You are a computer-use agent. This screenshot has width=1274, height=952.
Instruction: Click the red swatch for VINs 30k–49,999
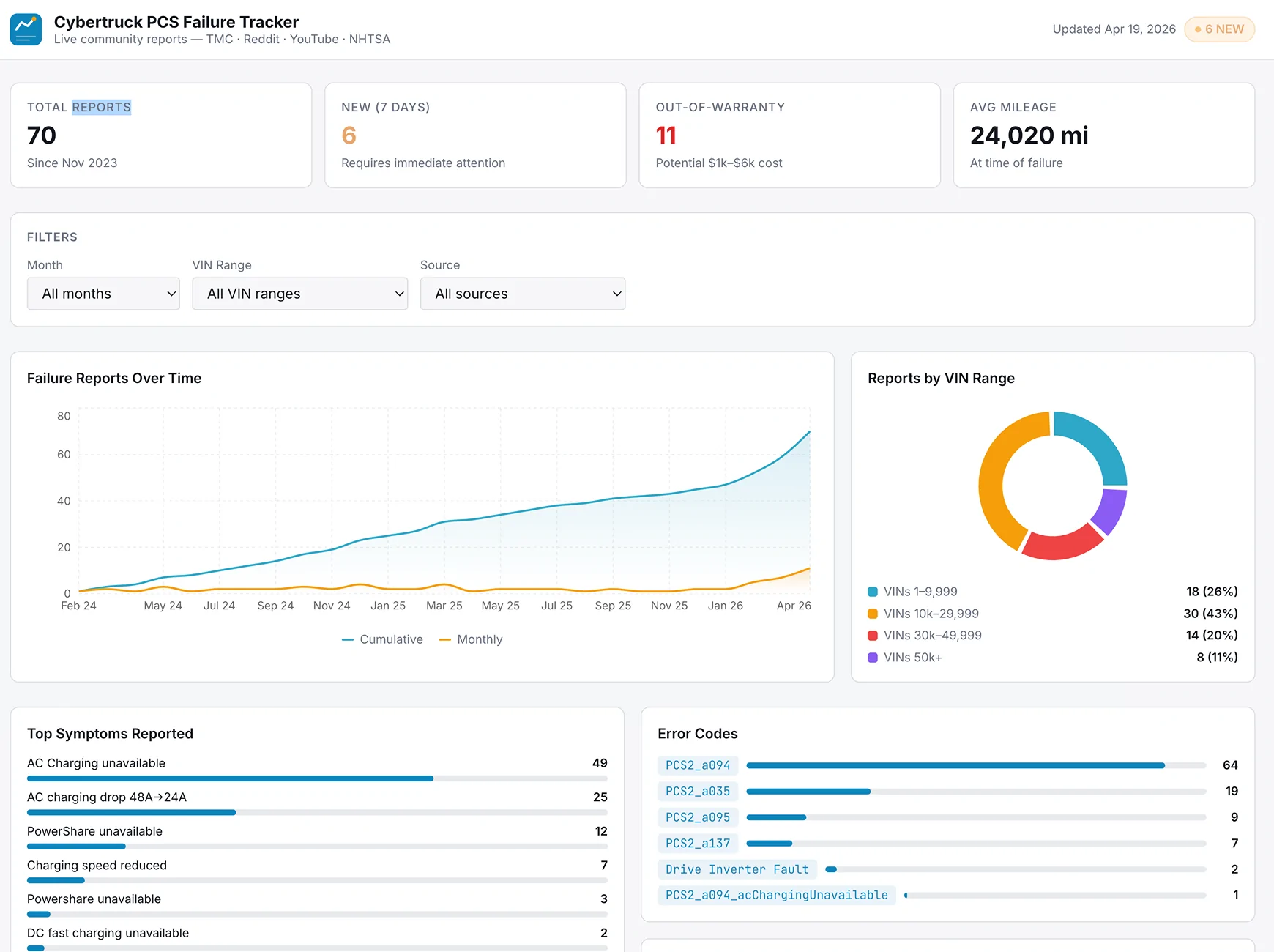[873, 636]
